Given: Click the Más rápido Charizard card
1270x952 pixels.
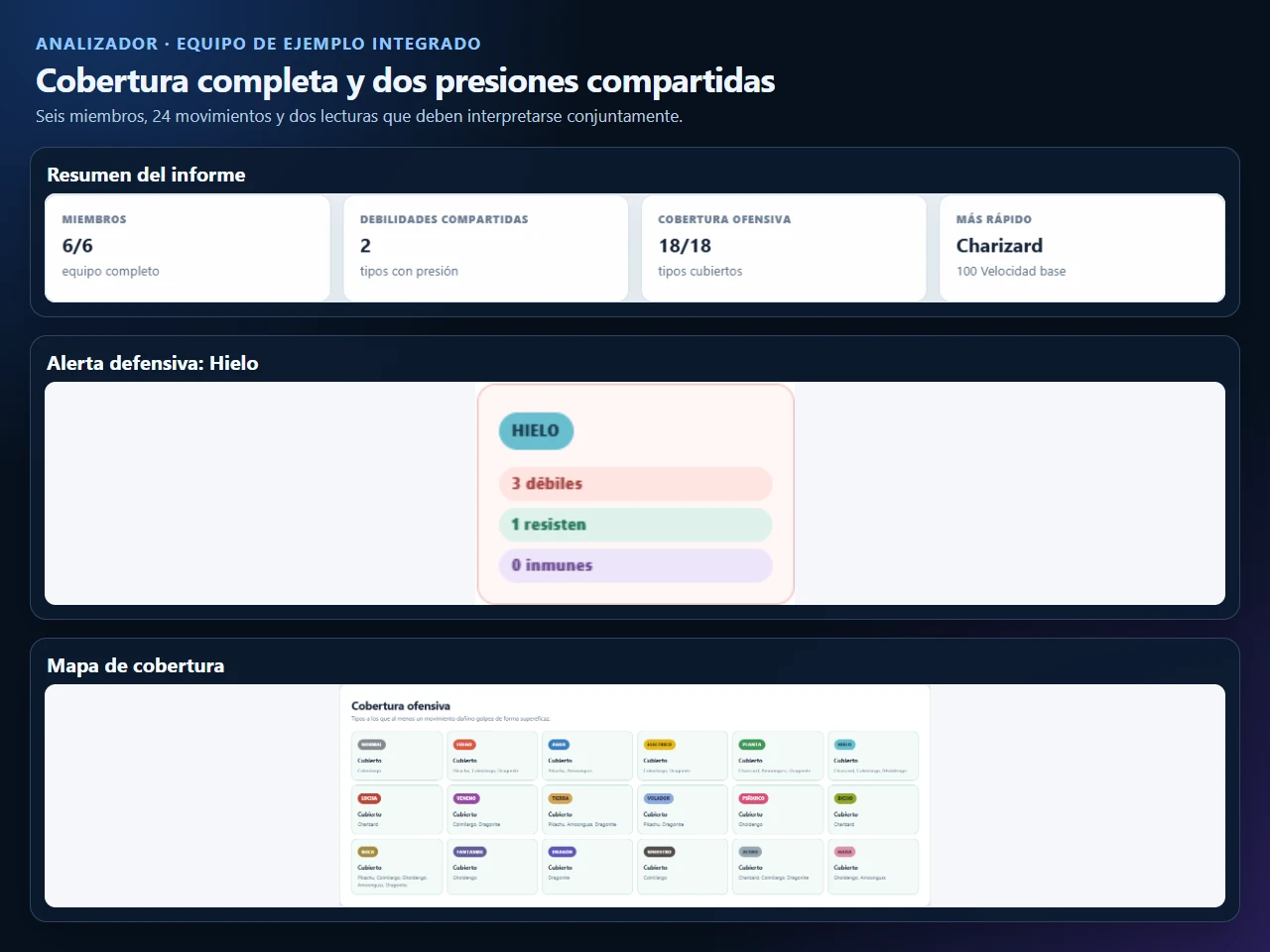Looking at the screenshot, I should [x=1082, y=248].
